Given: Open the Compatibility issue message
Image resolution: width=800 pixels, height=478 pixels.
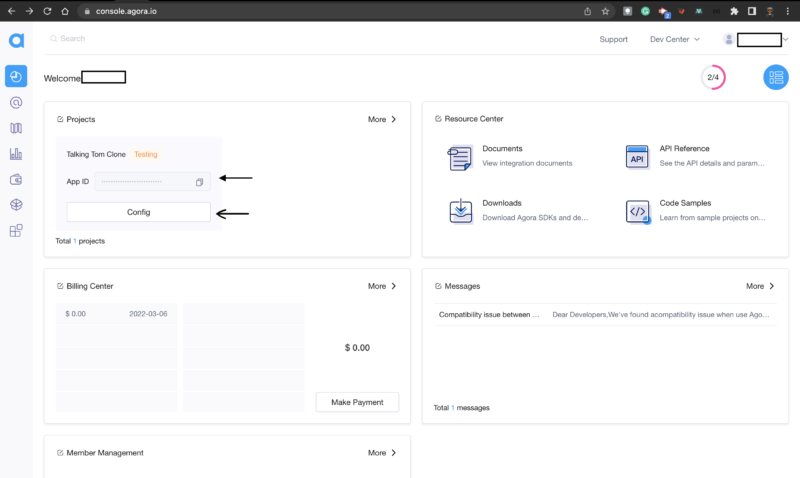Looking at the screenshot, I should click(490, 315).
